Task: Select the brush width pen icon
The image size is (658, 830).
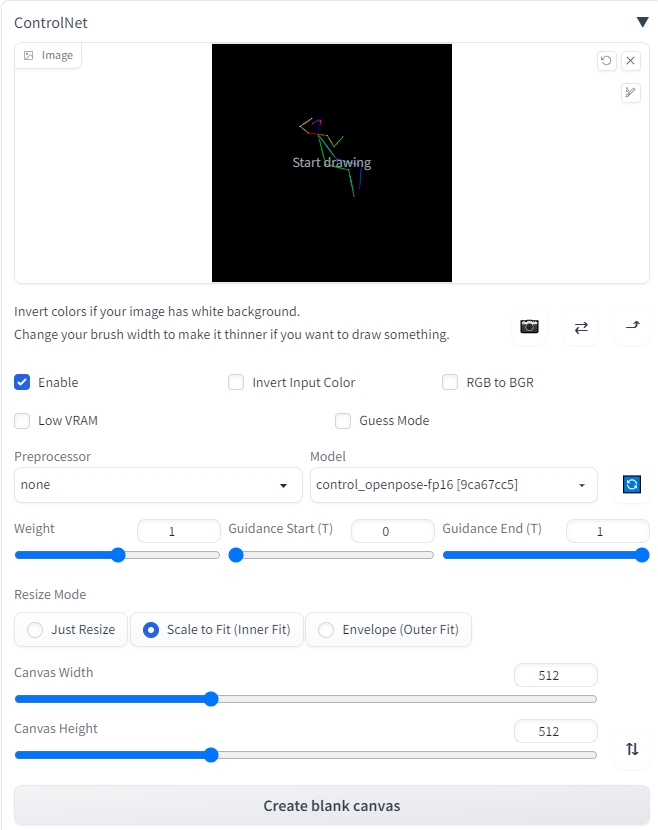Action: click(x=630, y=93)
